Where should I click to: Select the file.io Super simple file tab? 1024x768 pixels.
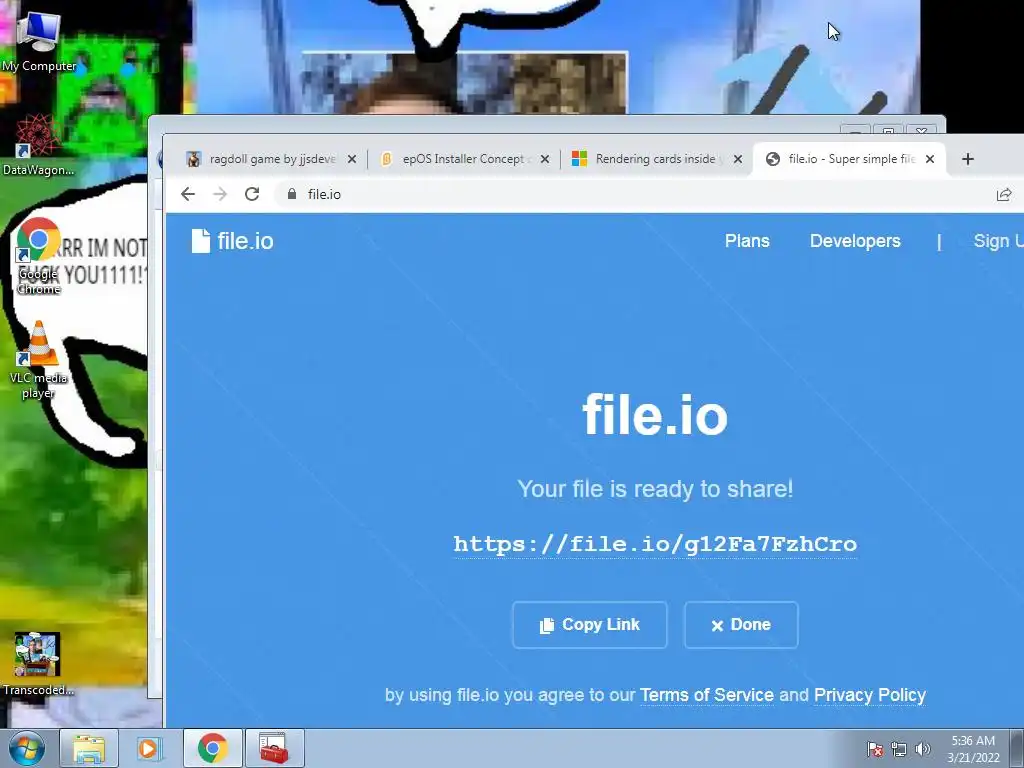point(849,159)
